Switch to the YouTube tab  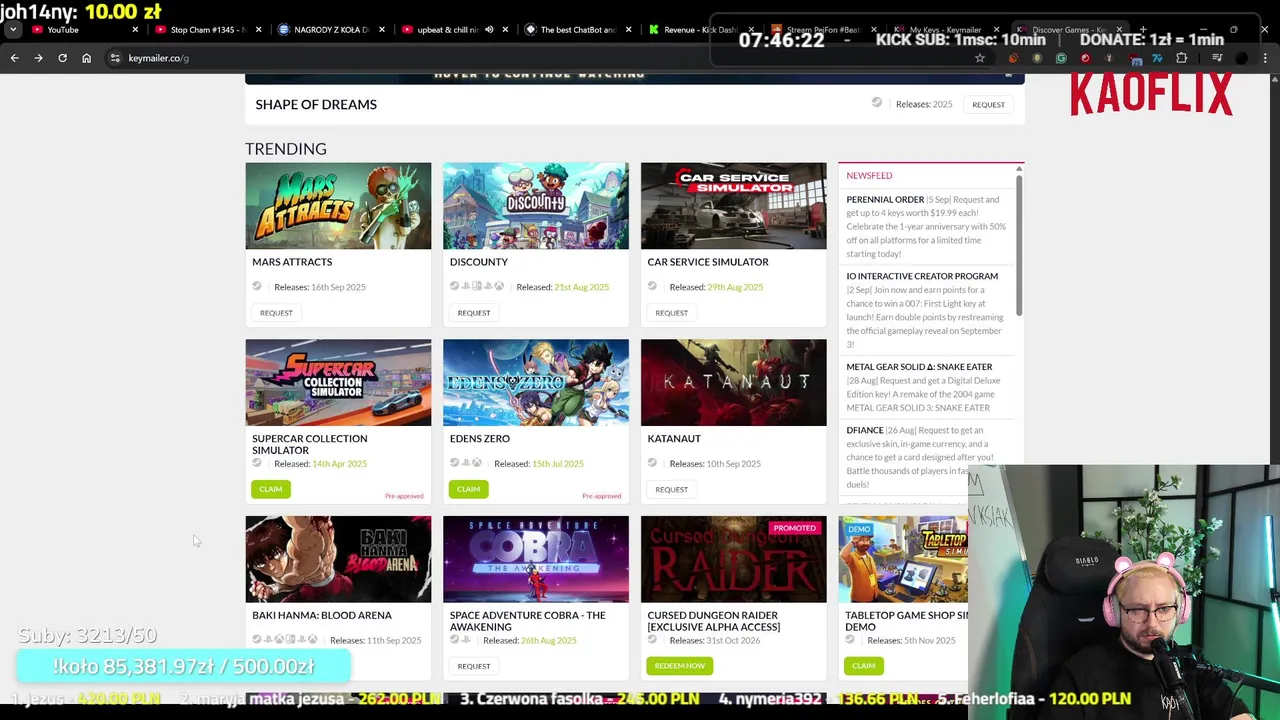coord(85,30)
